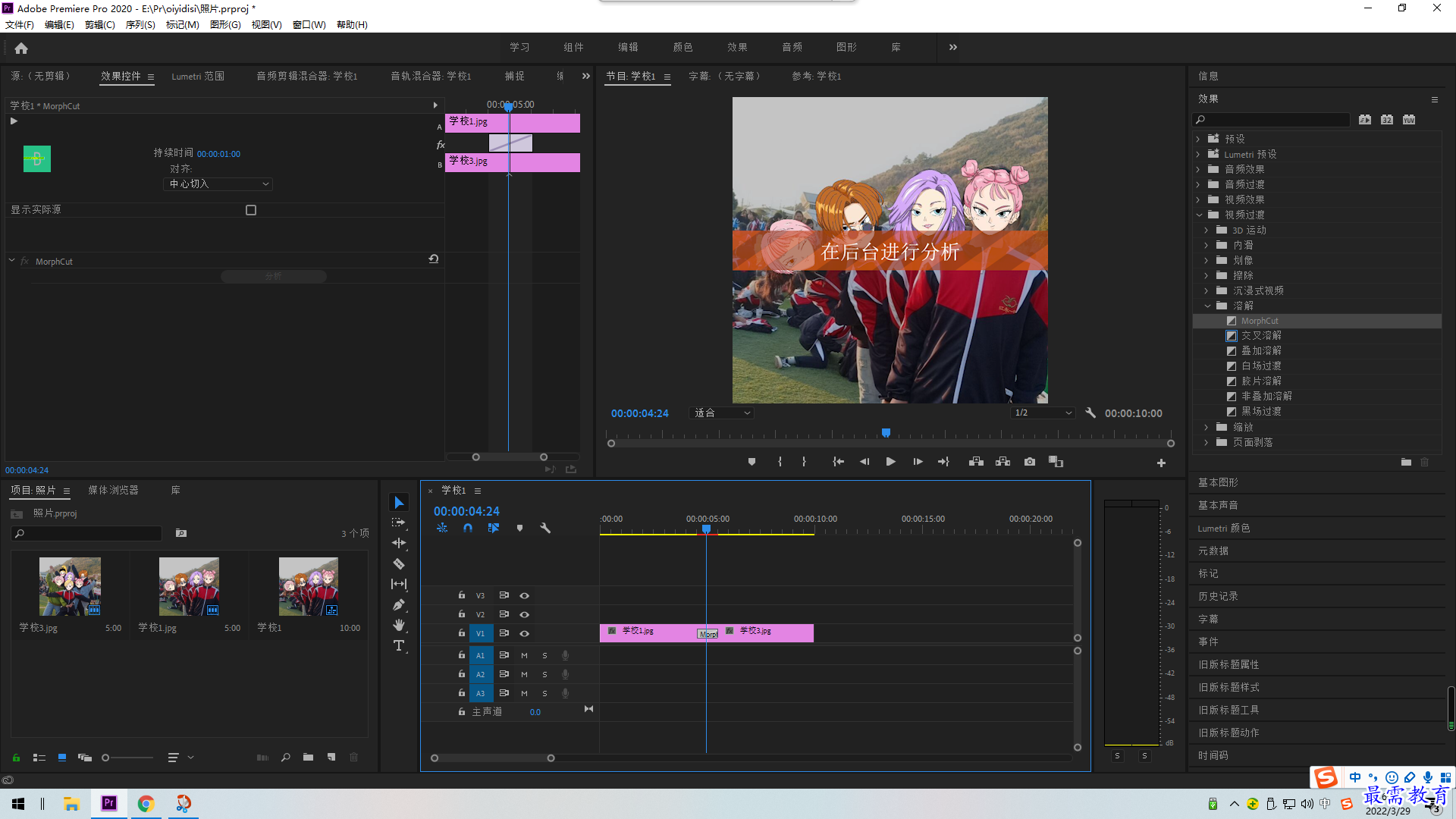The image size is (1456, 819).
Task: Open the 中心切入 alignment dropdown
Action: click(218, 184)
